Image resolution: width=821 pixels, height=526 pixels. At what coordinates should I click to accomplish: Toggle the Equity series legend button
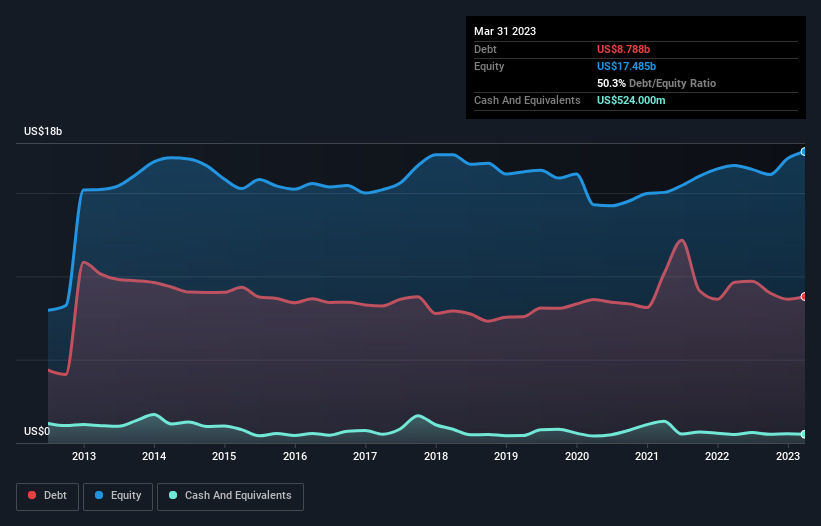pos(118,496)
